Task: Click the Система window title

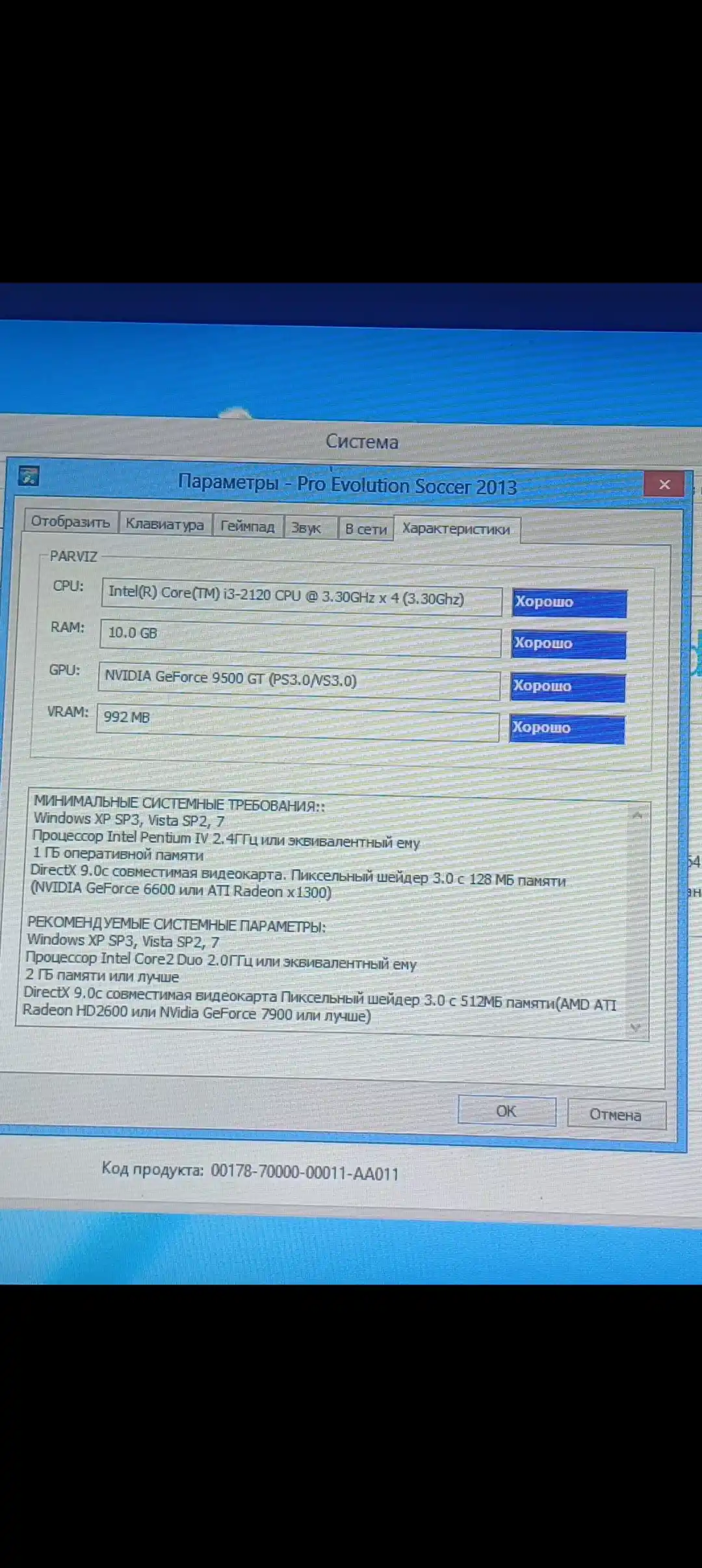Action: point(362,441)
